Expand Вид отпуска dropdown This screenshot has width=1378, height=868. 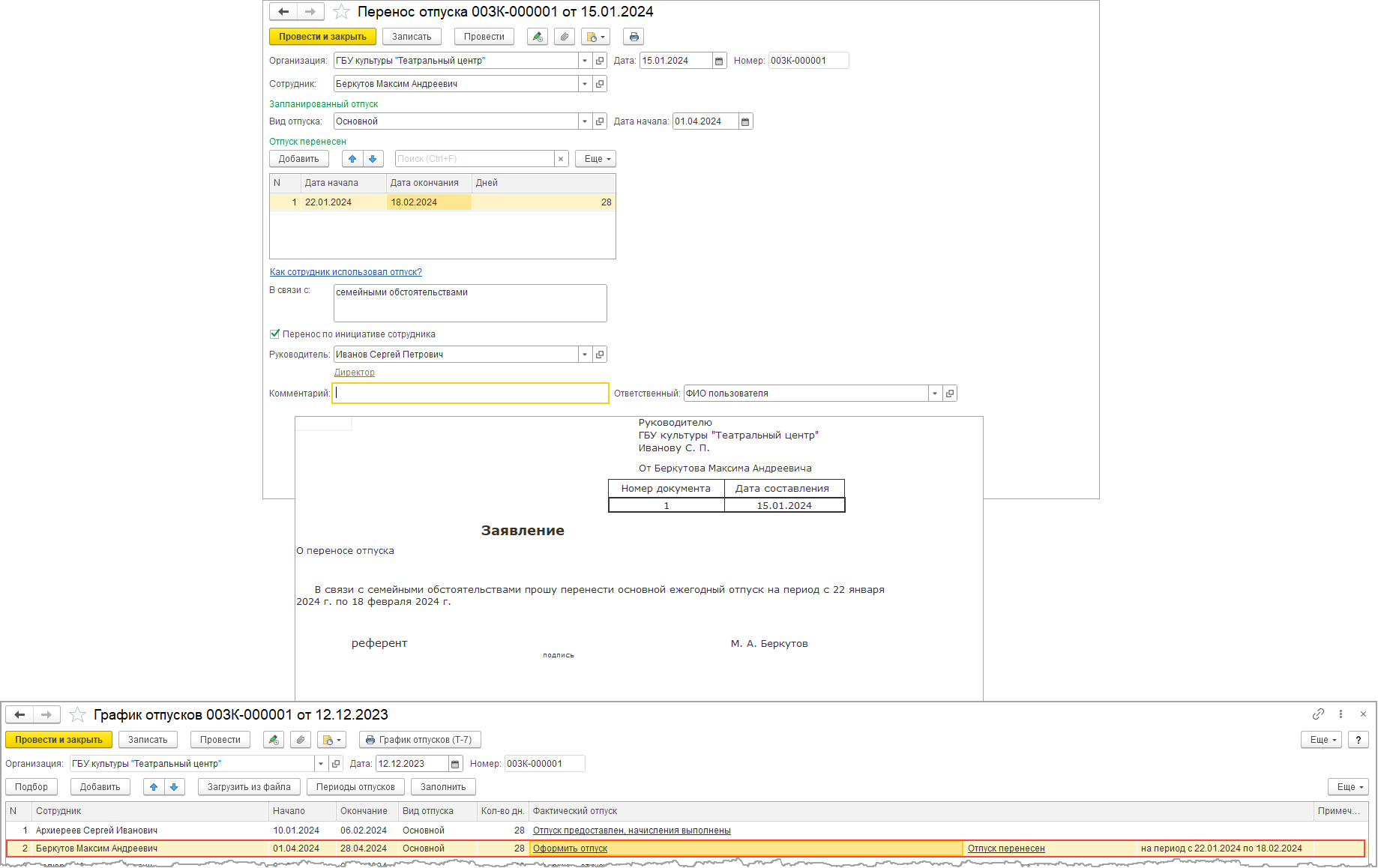[585, 121]
